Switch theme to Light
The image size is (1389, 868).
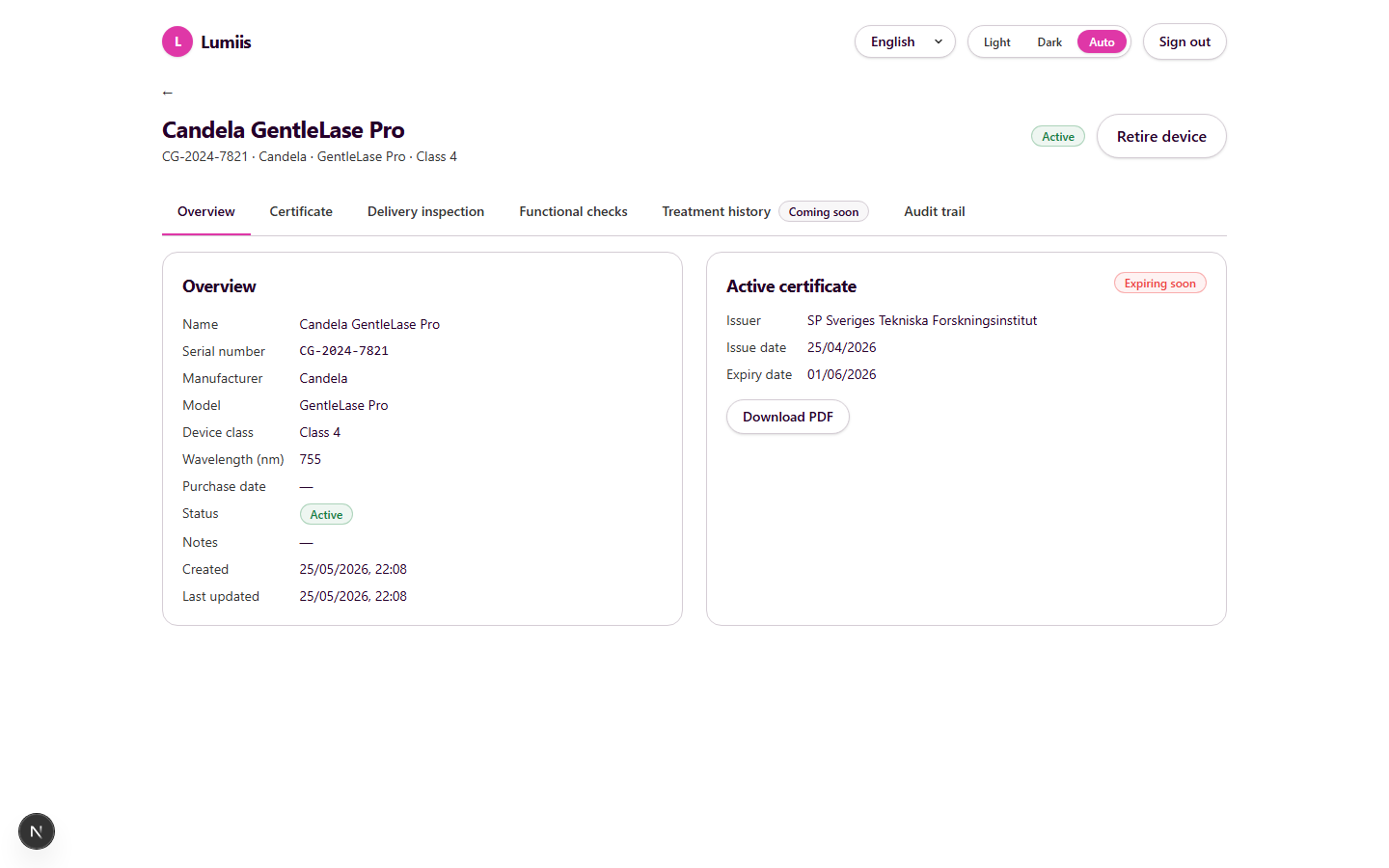coord(996,42)
